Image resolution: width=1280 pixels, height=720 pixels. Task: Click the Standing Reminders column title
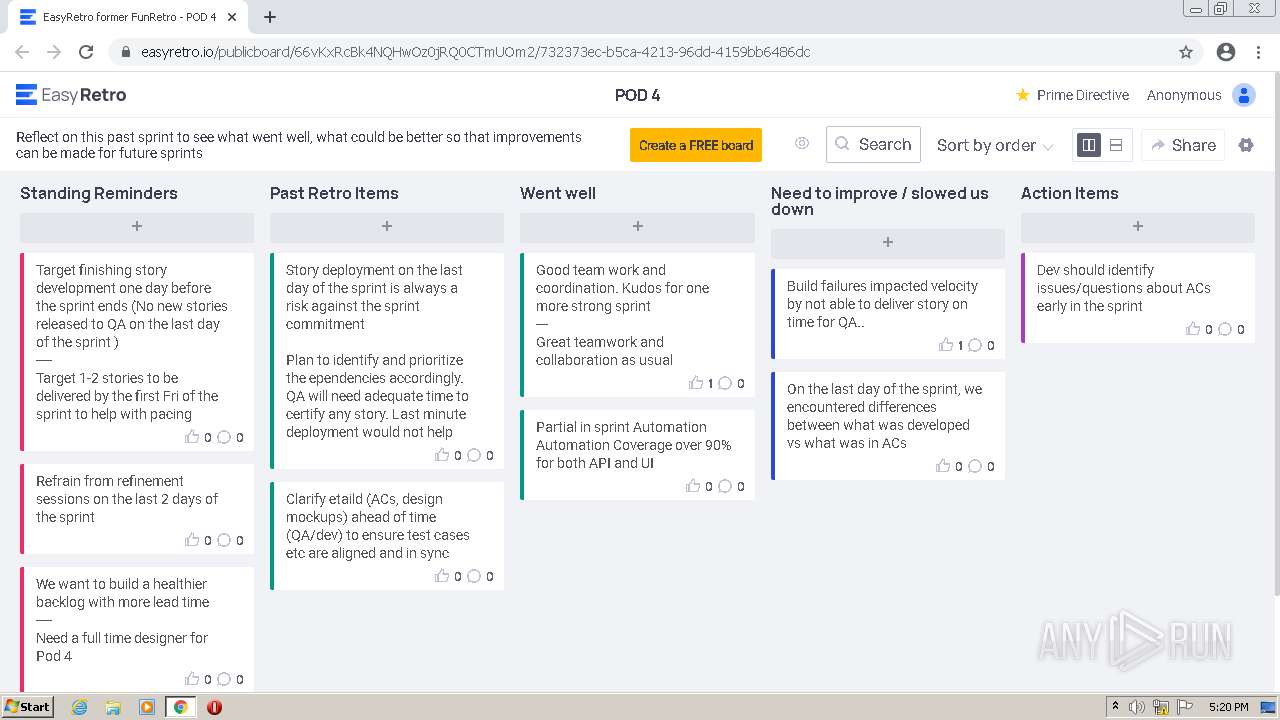[x=99, y=193]
